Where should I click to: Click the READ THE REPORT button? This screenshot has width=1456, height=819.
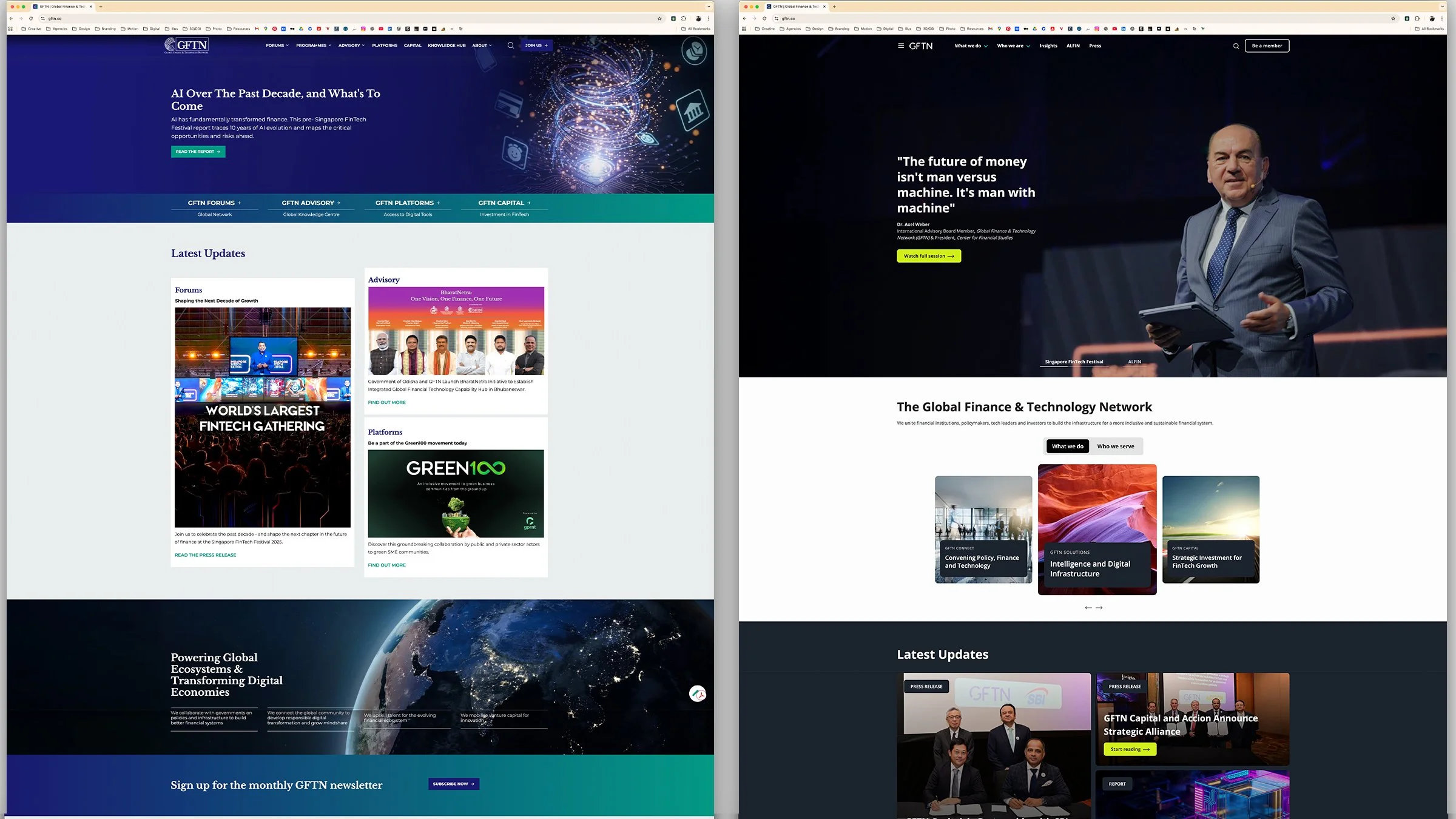click(x=198, y=152)
